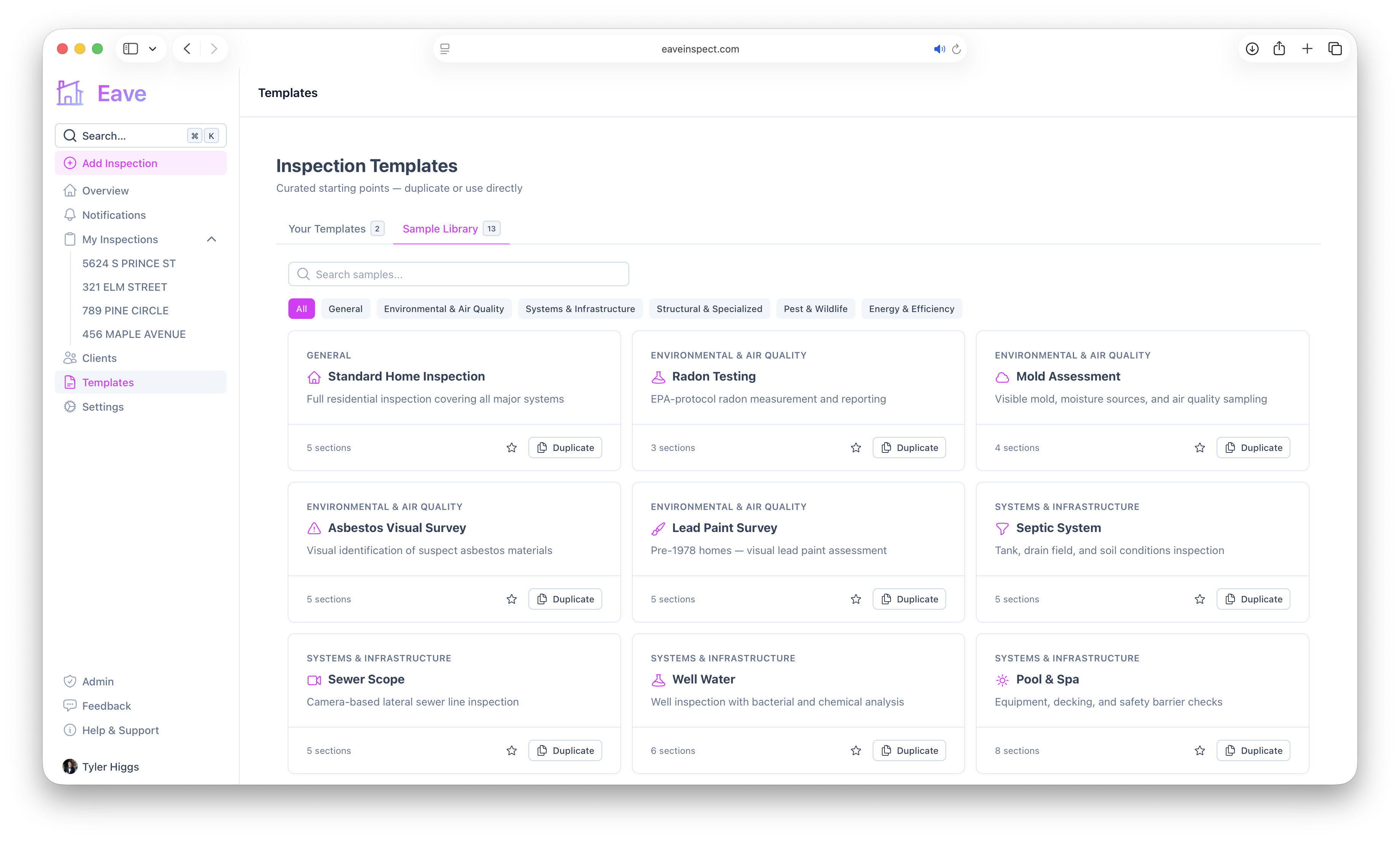Click the brush icon on Lead Paint Survey
This screenshot has height=841, width=1400.
click(x=658, y=528)
